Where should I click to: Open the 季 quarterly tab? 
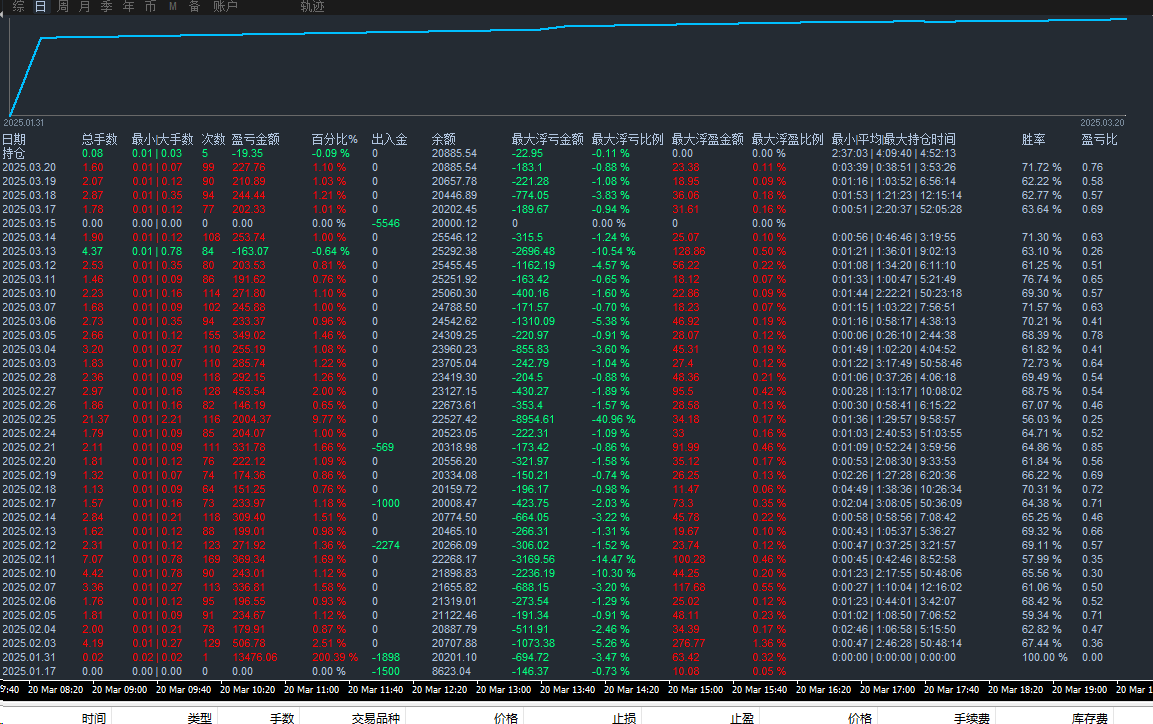click(106, 6)
